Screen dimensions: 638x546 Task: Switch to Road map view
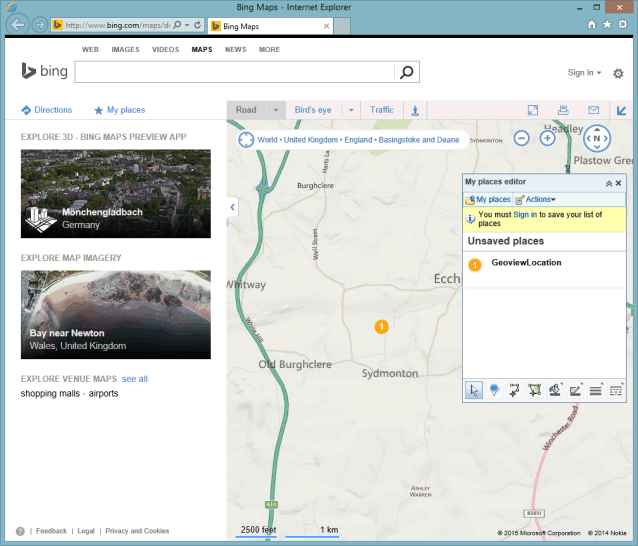coord(246,110)
